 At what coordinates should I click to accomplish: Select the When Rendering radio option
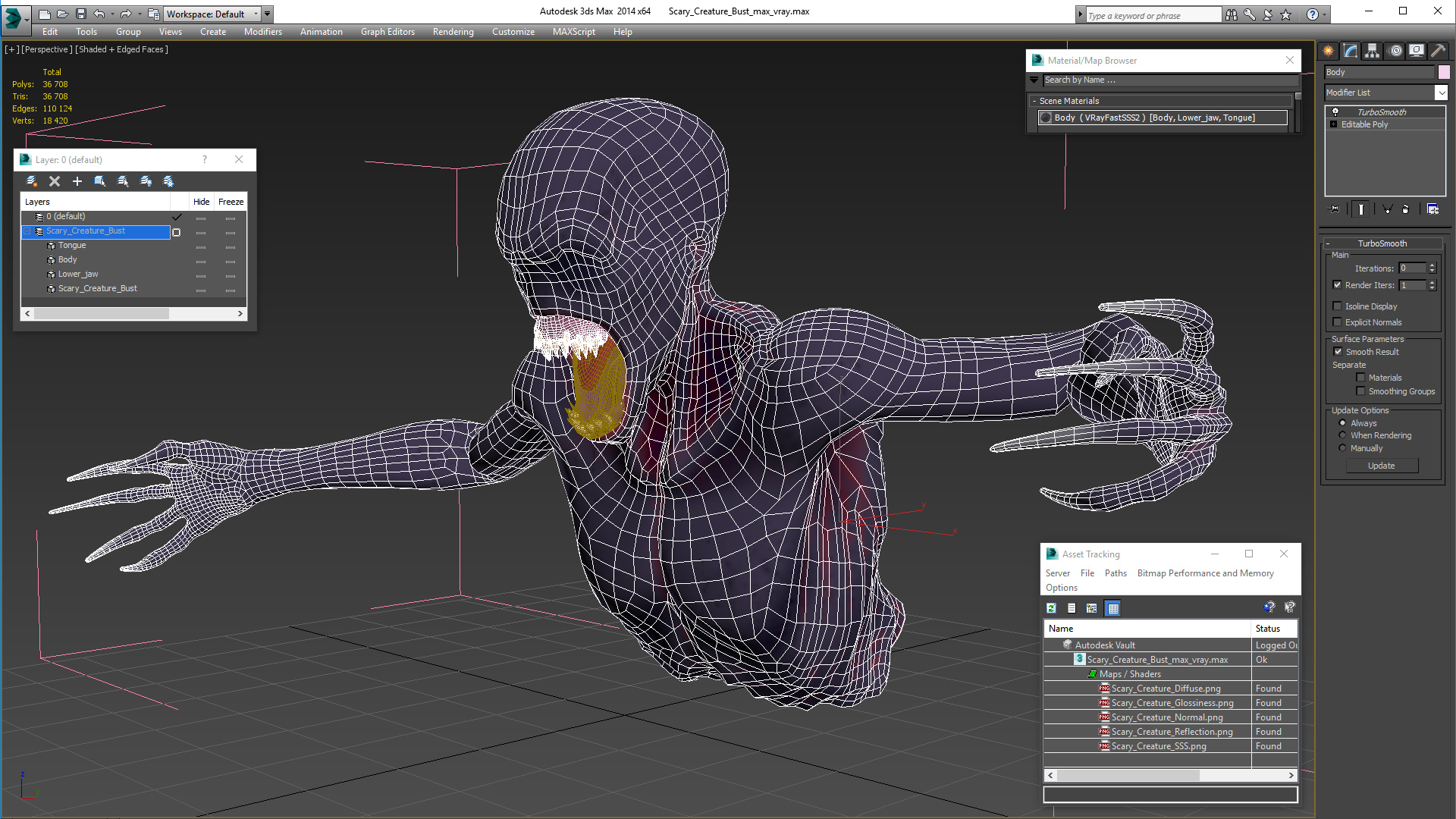1343,435
